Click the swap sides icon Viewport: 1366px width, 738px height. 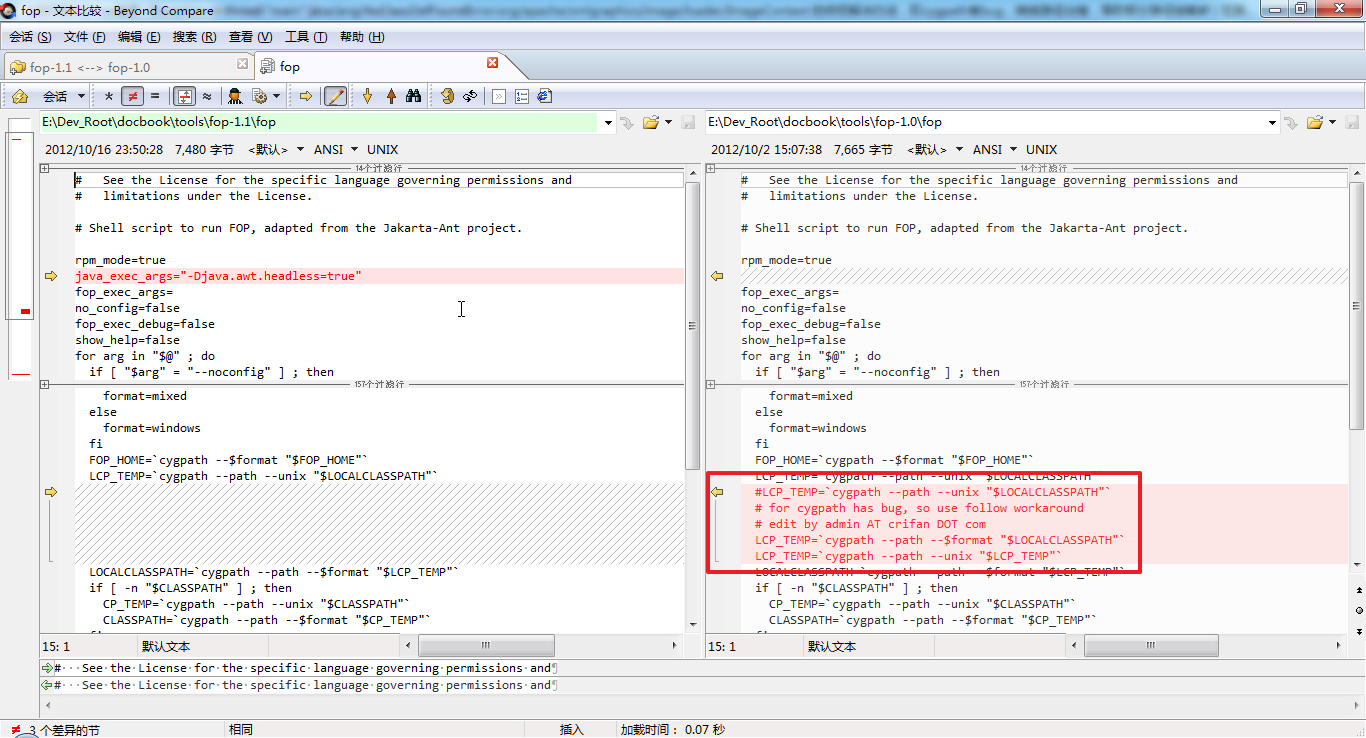(447, 97)
